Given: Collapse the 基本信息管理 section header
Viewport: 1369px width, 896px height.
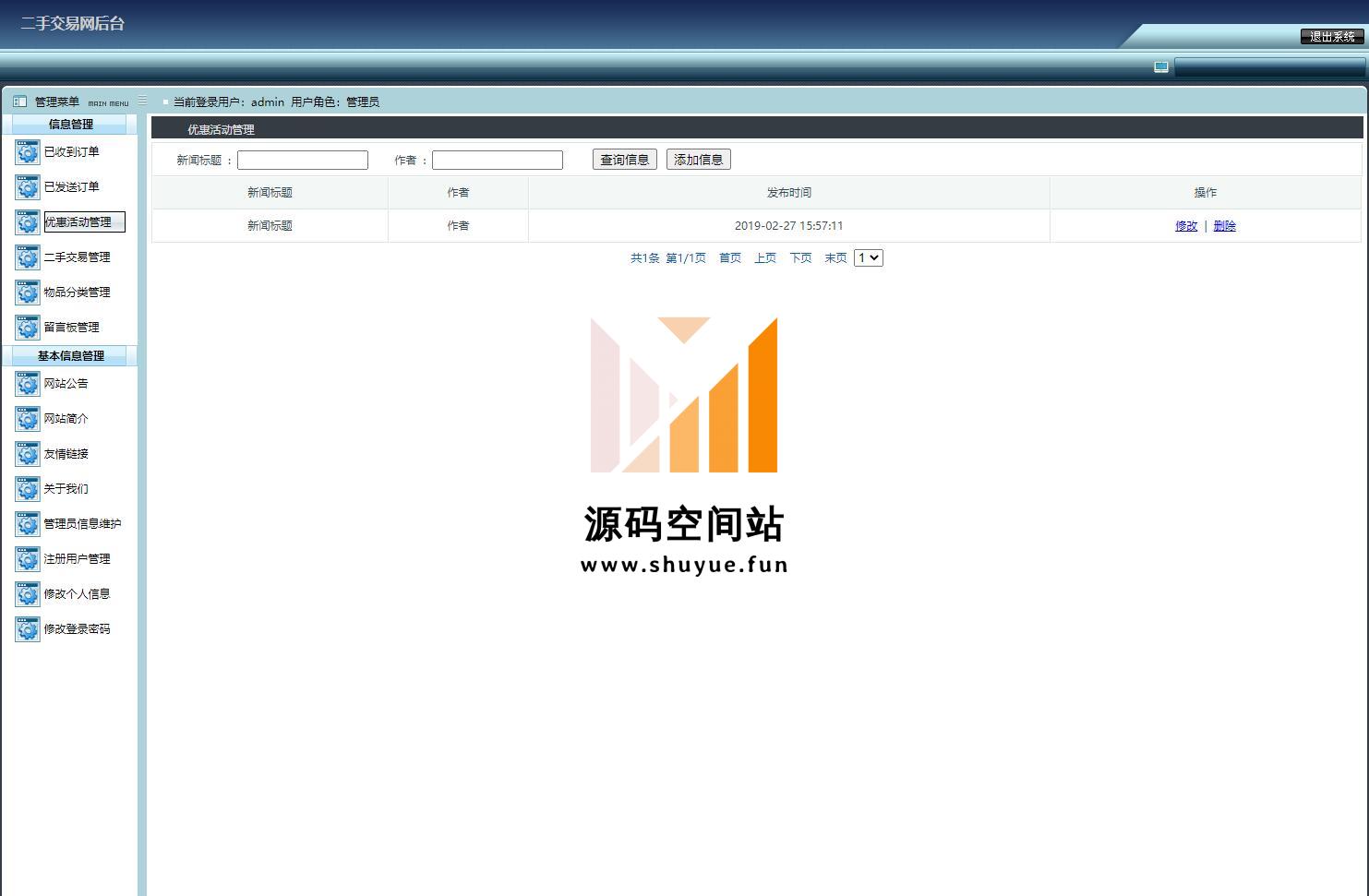Looking at the screenshot, I should (70, 355).
